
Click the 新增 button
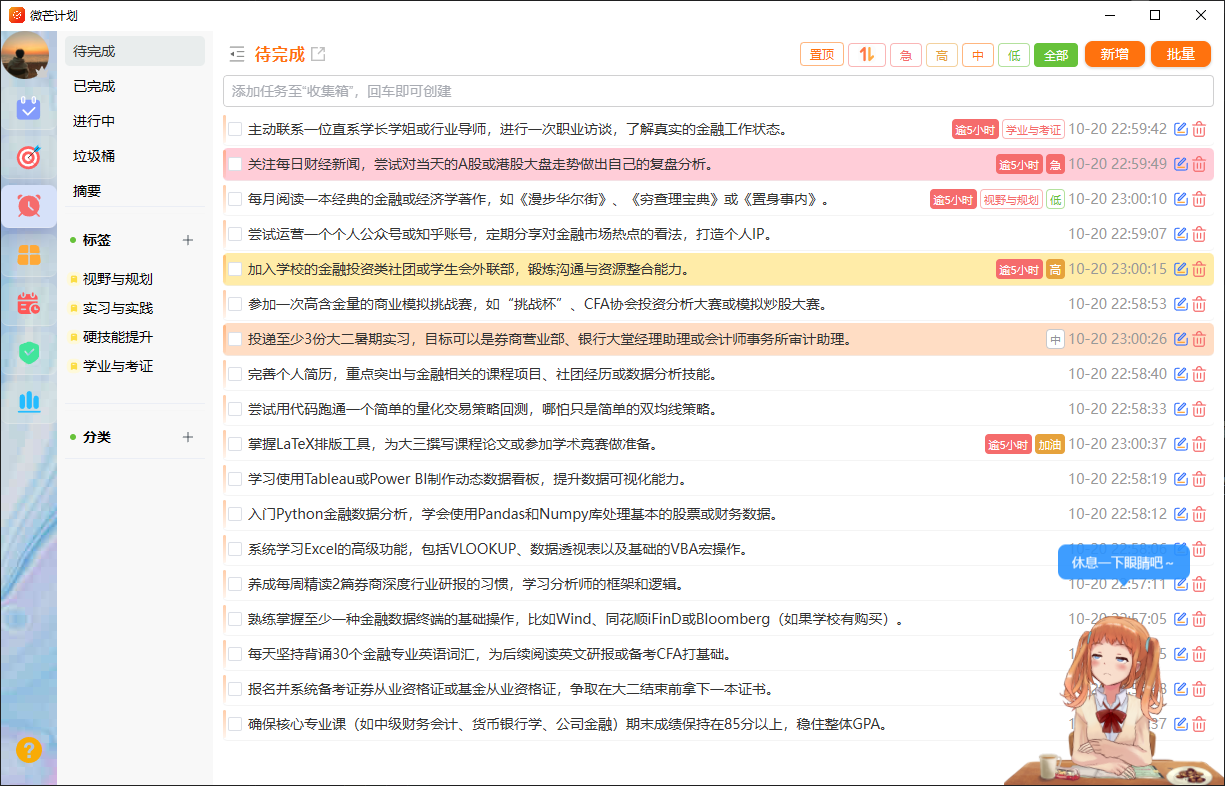pyautogui.click(x=1114, y=54)
